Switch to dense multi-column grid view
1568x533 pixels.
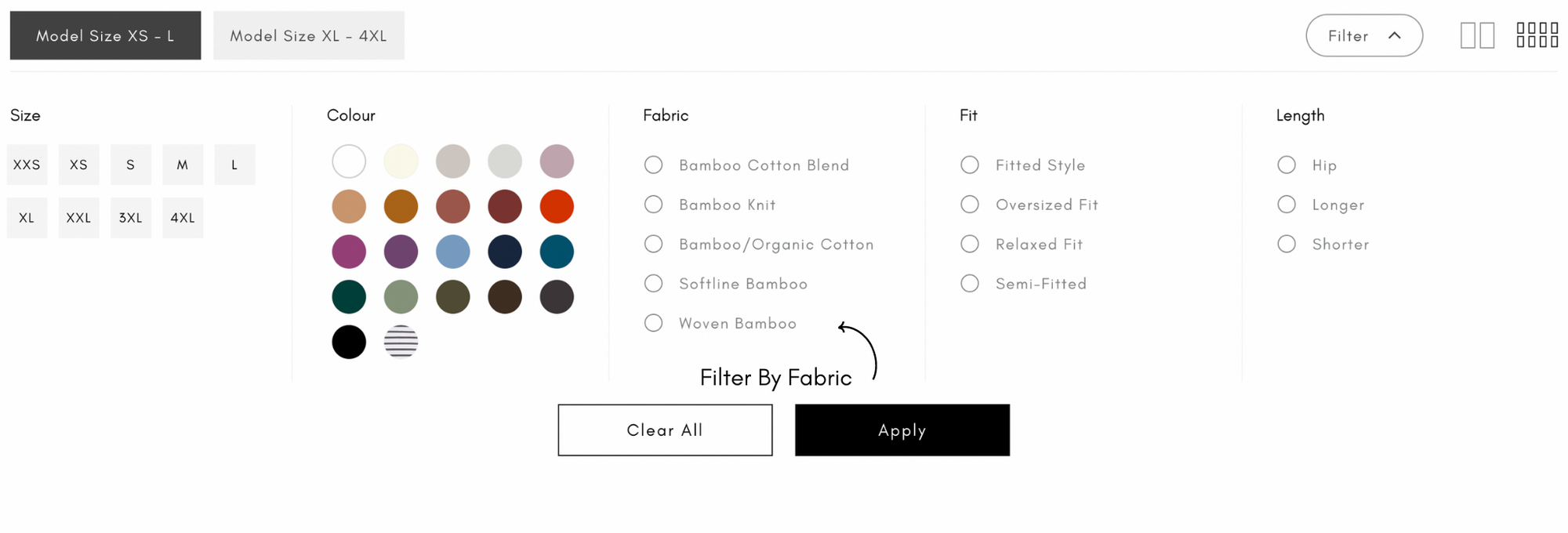[x=1537, y=35]
